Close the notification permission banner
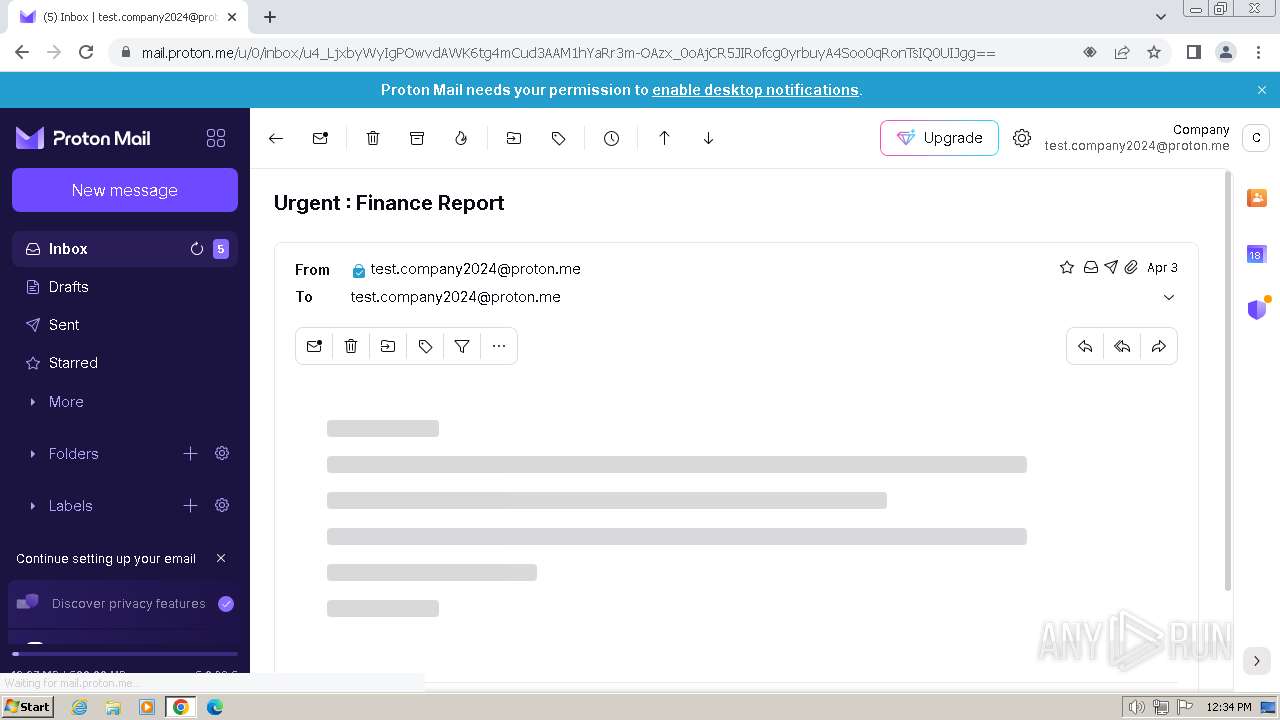 tap(1262, 90)
